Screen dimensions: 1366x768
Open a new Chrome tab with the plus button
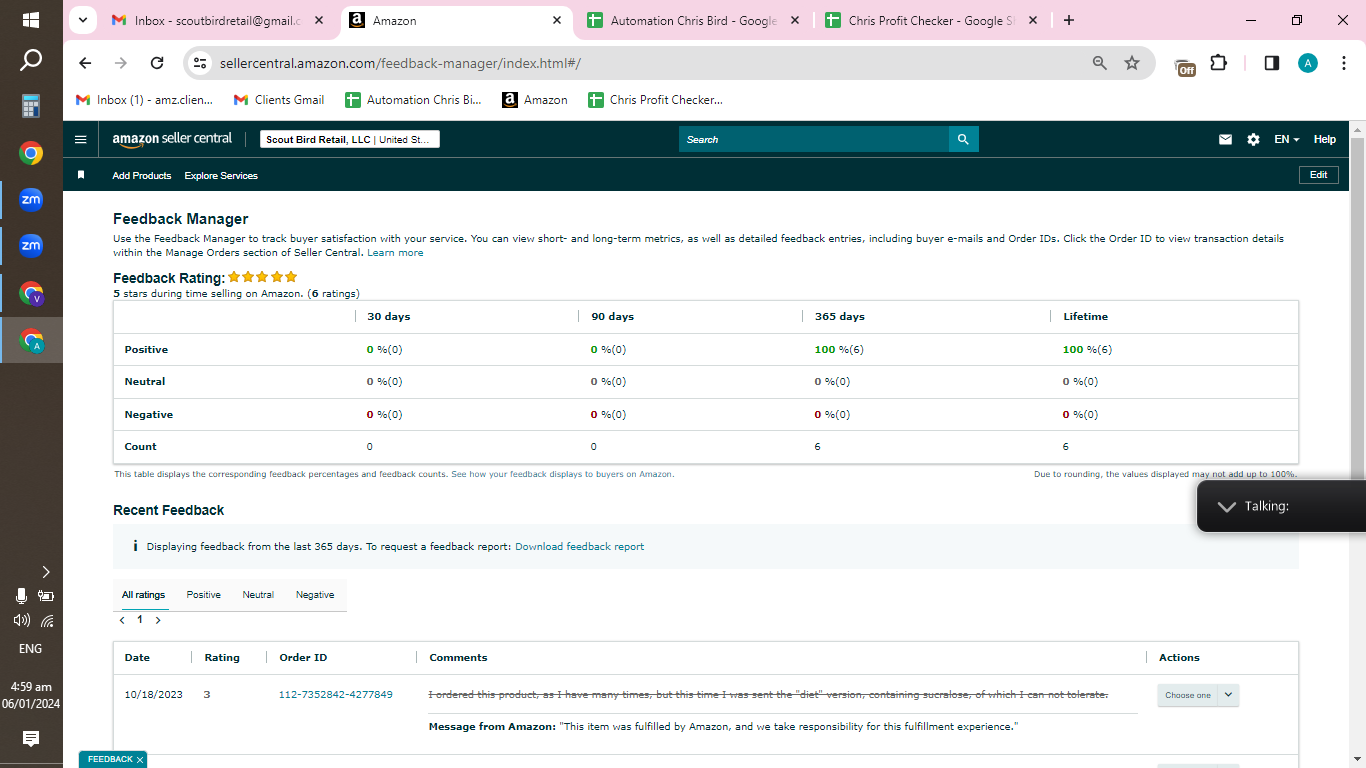point(1069,20)
